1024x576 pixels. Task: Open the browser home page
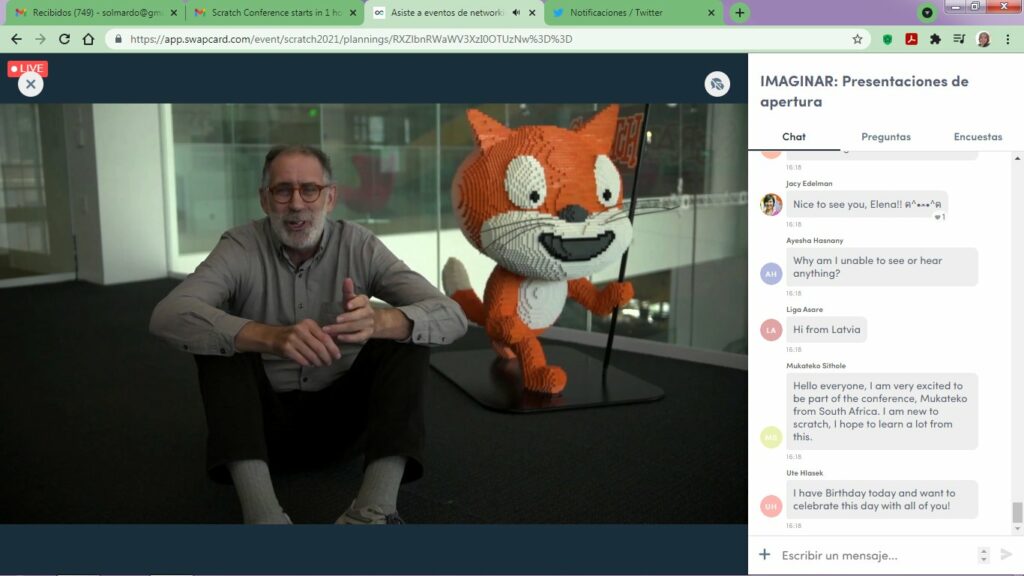coord(88,39)
